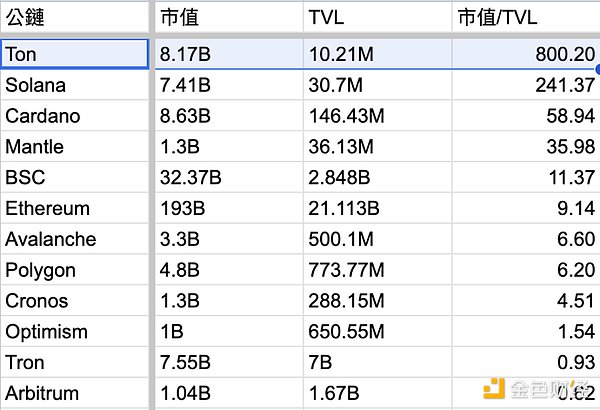Screen dimensions: 600x410
Task: Select the 市值/TVL header cell
Action: point(524,18)
